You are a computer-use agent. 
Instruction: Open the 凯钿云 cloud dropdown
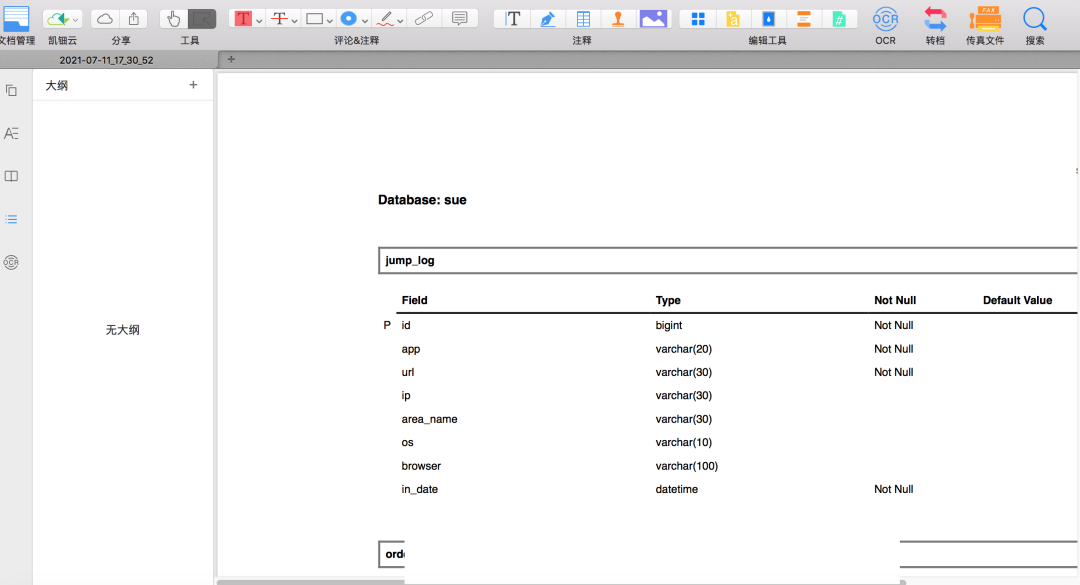pos(62,17)
